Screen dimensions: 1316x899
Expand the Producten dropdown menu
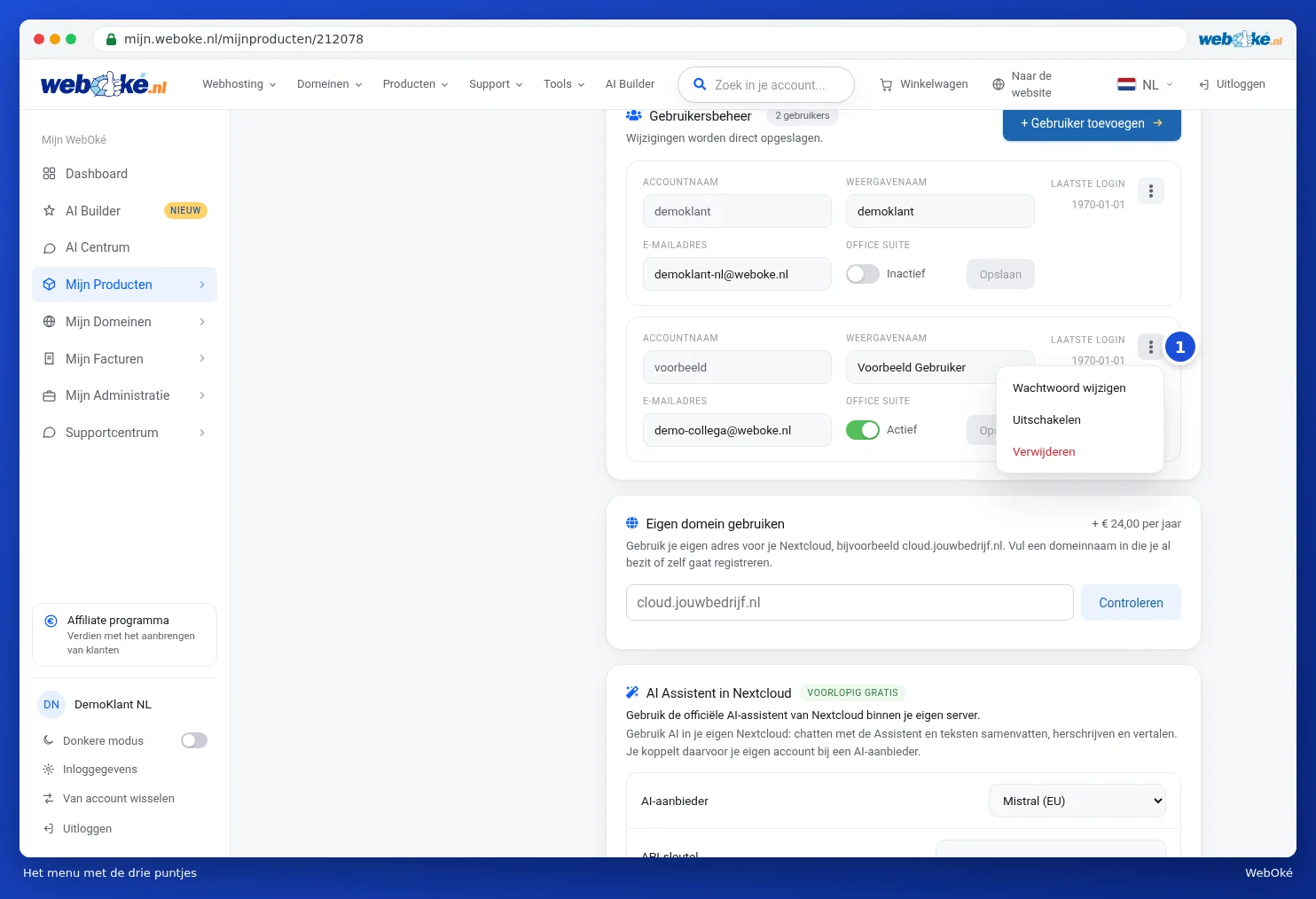(416, 84)
